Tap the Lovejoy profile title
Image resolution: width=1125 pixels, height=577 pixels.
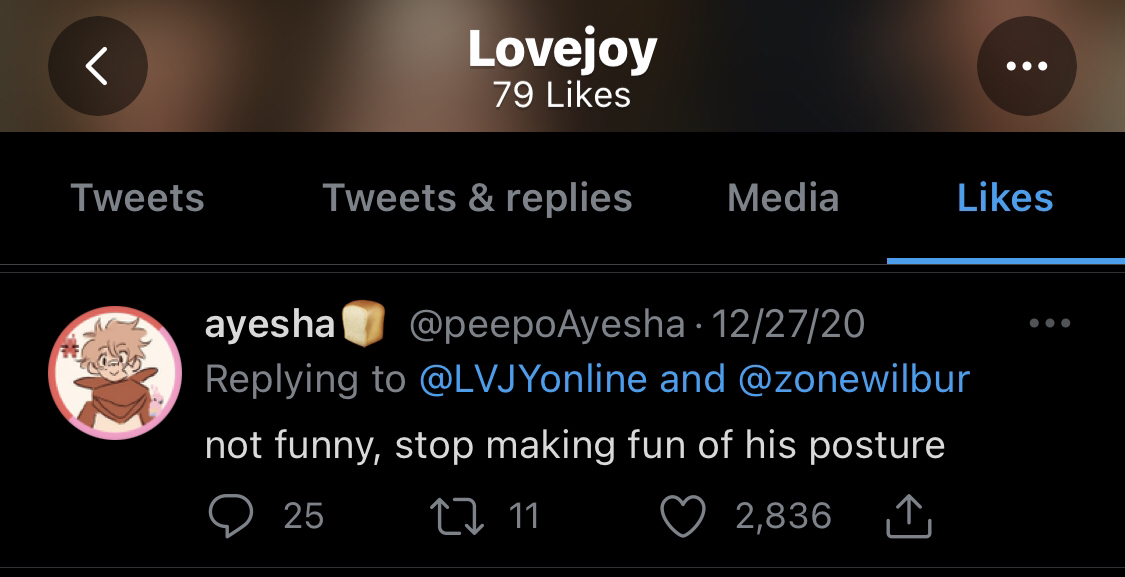(x=562, y=50)
